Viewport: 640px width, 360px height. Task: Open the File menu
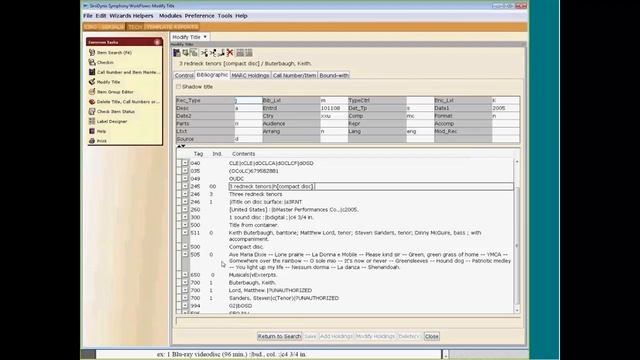(x=88, y=16)
